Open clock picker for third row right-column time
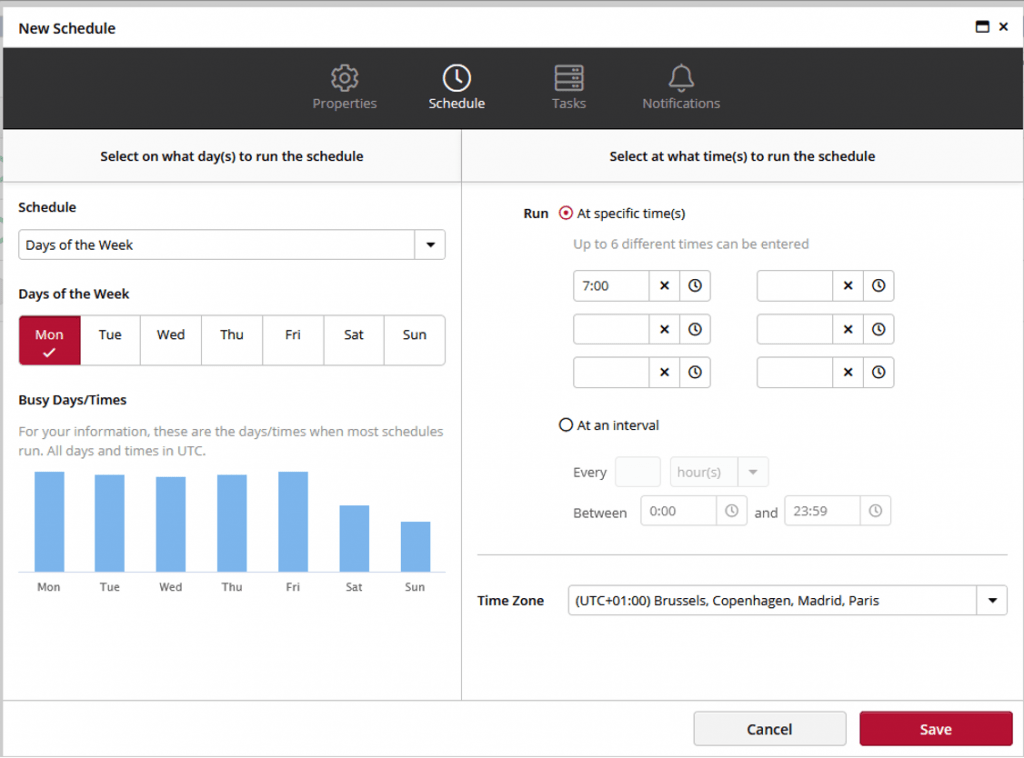1024x758 pixels. point(878,372)
